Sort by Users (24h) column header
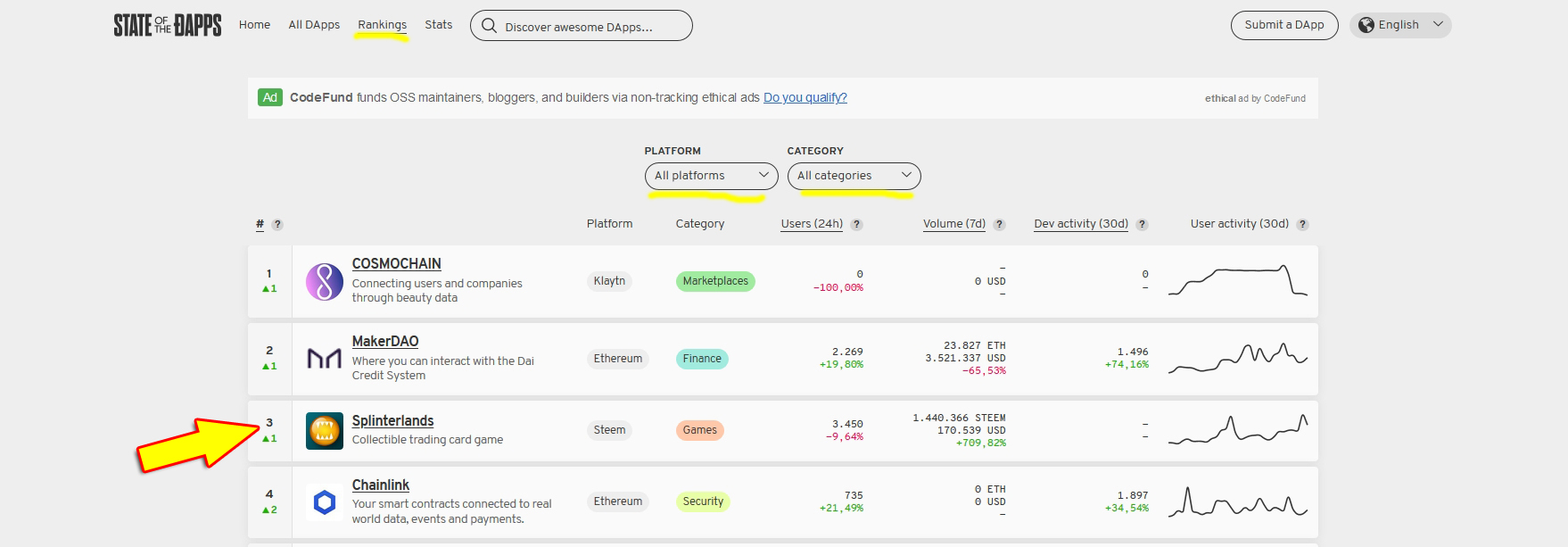Viewport: 1568px width, 547px height. coord(811,224)
